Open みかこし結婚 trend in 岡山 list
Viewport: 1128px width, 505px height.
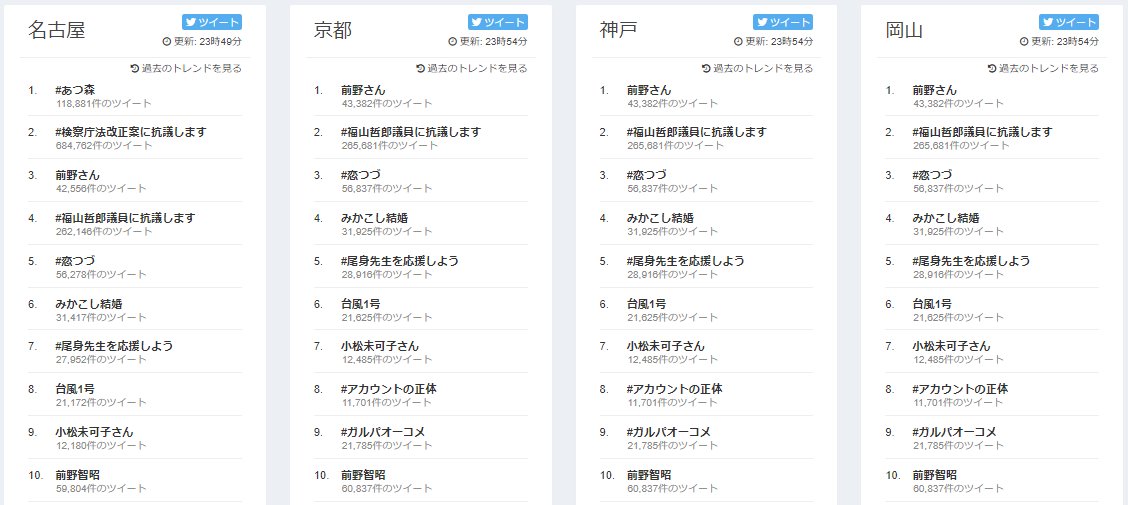(946, 217)
